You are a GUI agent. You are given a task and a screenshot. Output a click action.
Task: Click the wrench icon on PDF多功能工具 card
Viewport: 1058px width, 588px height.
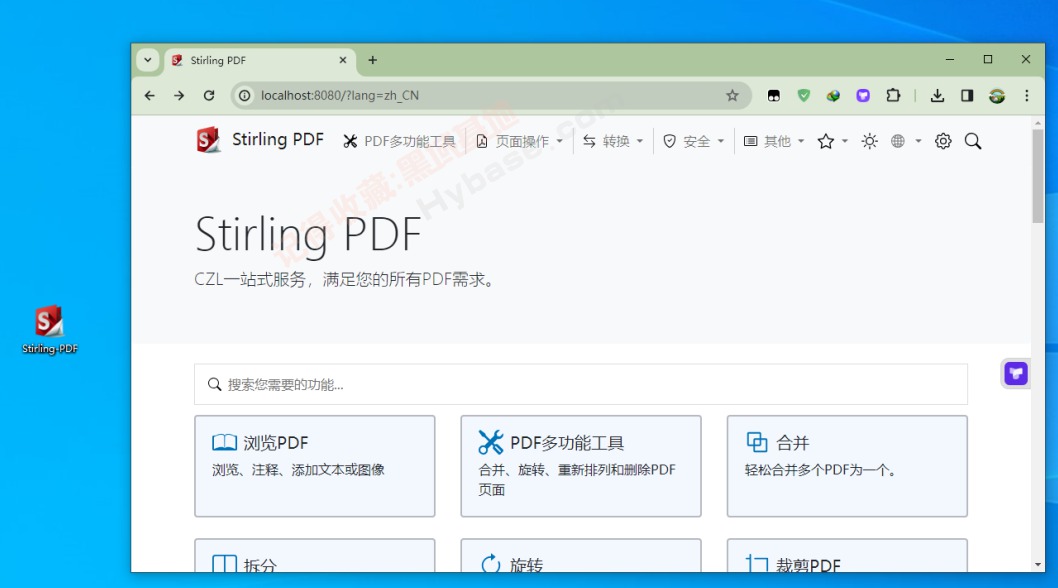(491, 442)
